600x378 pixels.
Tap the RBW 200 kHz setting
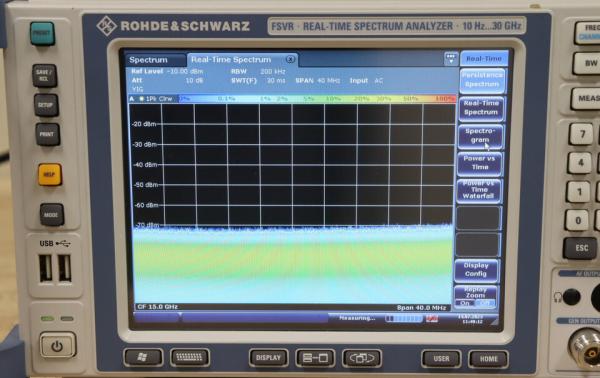click(258, 72)
